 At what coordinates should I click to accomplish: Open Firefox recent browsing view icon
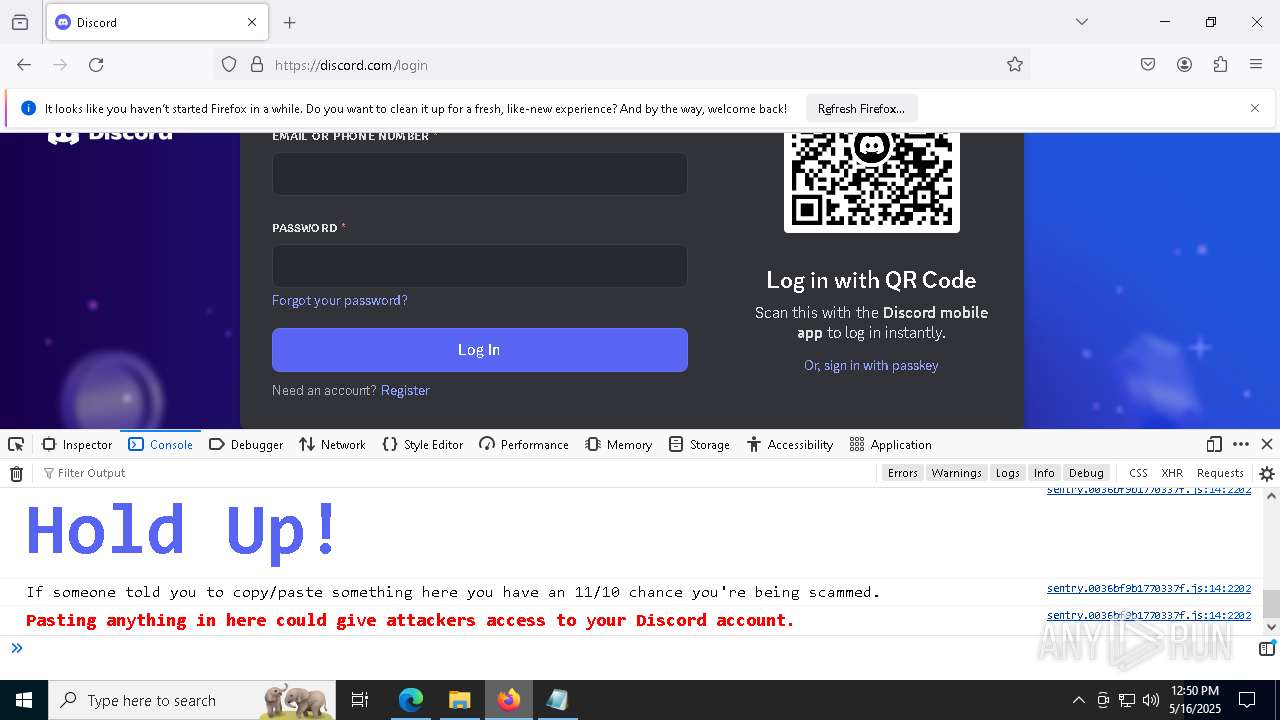[20, 22]
